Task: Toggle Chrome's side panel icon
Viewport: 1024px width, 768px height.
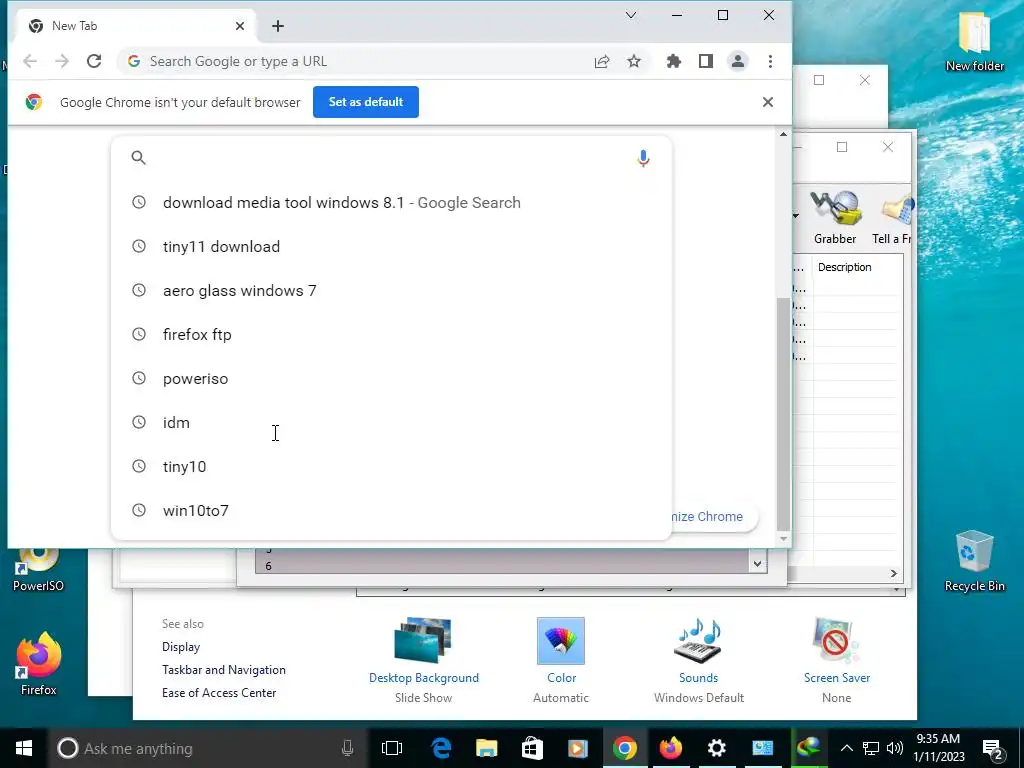Action: point(705,61)
